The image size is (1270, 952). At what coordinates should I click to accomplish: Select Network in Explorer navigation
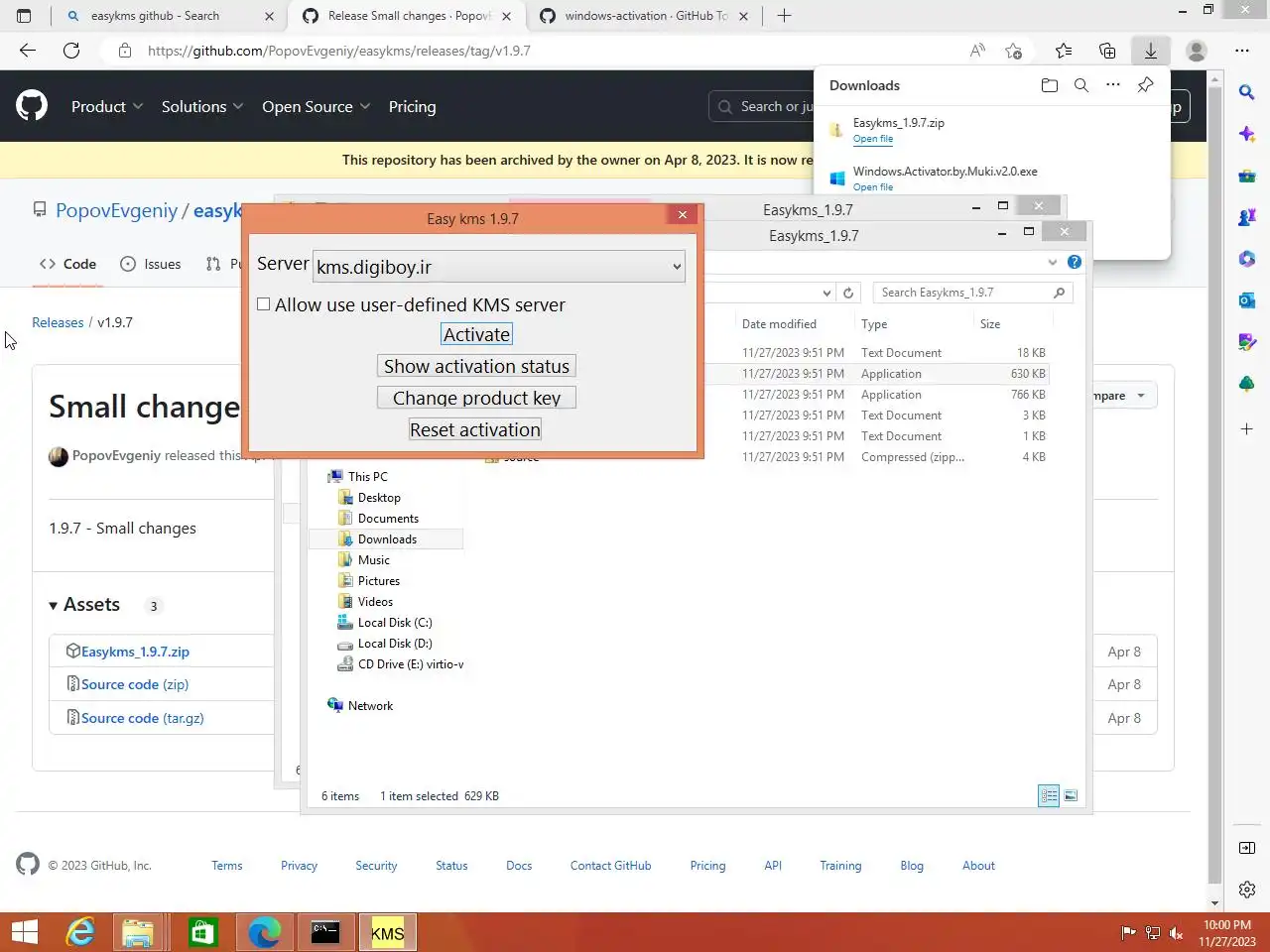pos(370,706)
